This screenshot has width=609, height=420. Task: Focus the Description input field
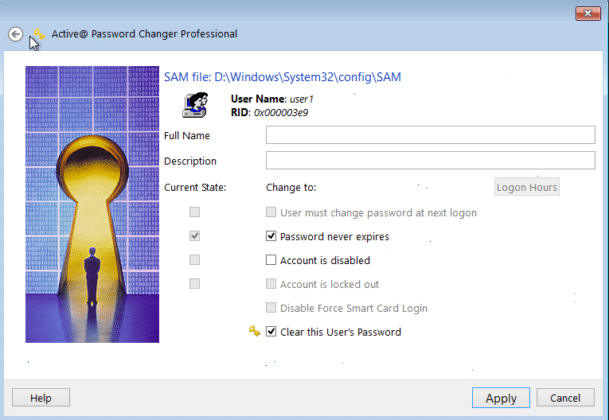430,160
